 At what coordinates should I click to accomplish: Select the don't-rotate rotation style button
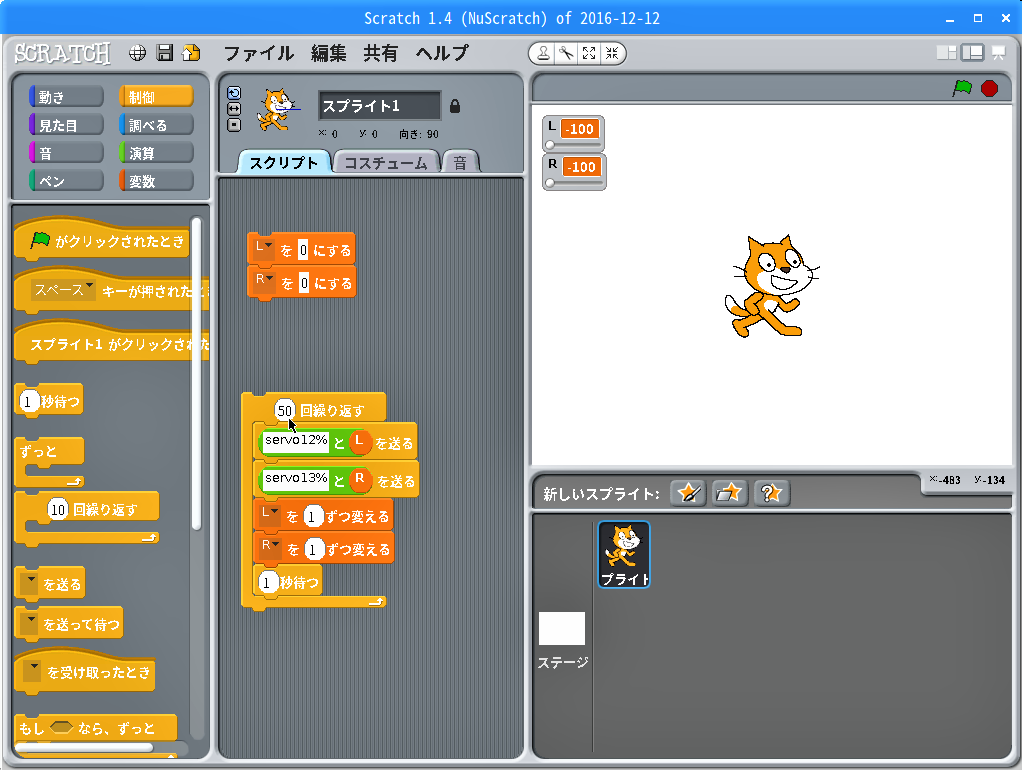[x=234, y=125]
